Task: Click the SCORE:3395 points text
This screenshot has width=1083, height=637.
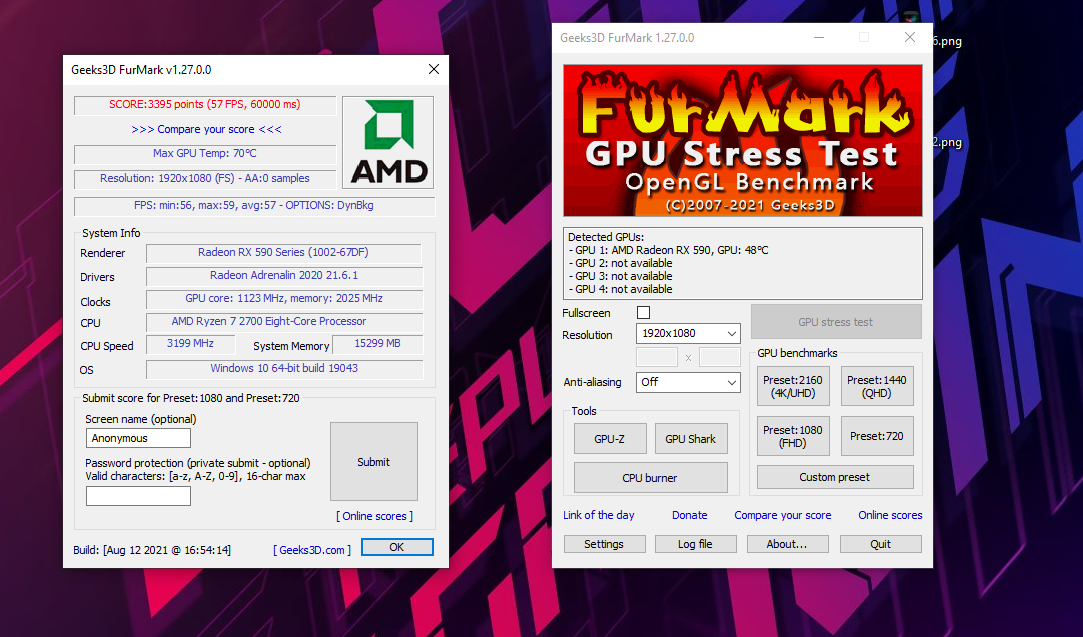Action: [204, 104]
